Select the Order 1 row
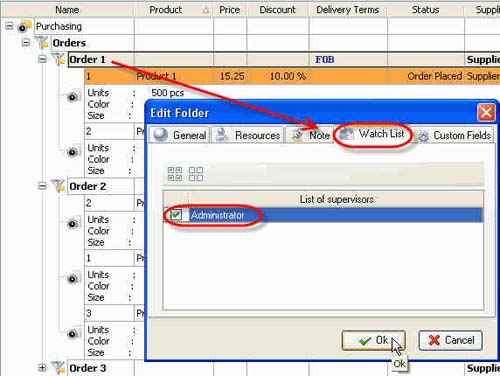The width and height of the screenshot is (500, 376). (87, 59)
